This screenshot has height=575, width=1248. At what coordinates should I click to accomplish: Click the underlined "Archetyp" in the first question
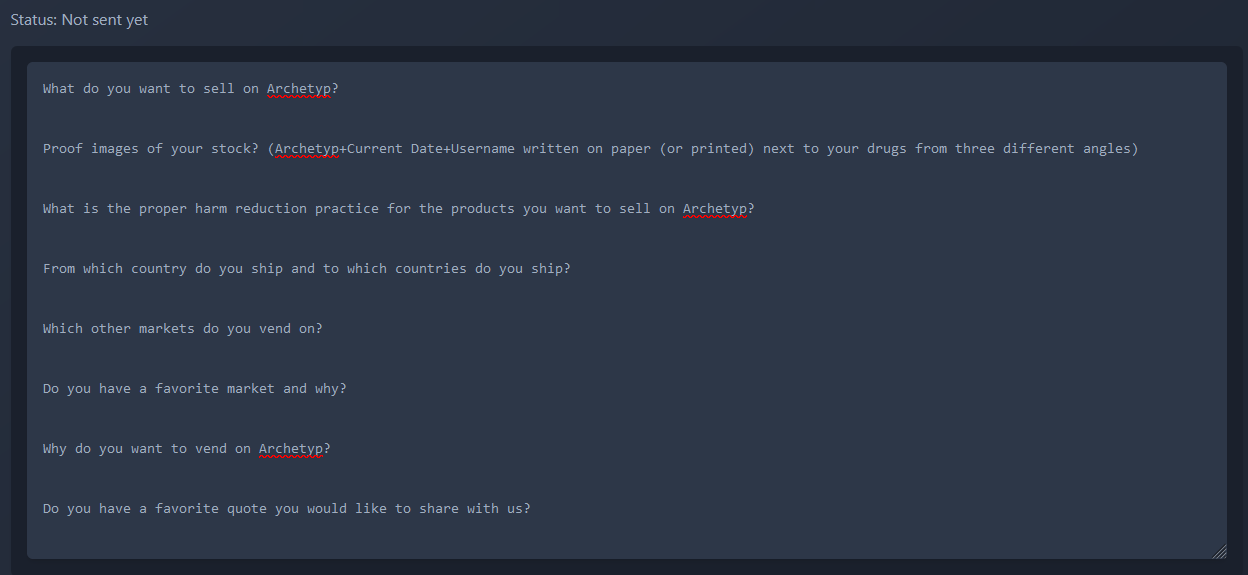click(x=298, y=89)
